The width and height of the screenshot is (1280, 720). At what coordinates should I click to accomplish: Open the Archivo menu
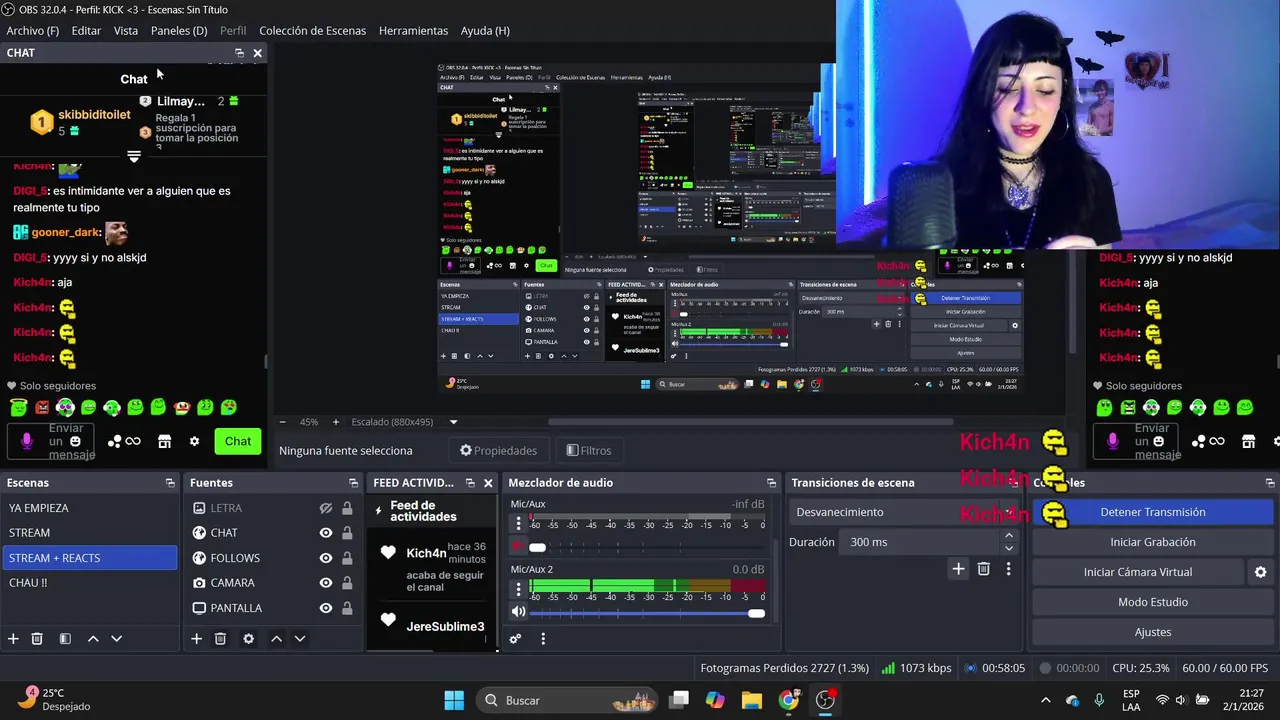(33, 31)
